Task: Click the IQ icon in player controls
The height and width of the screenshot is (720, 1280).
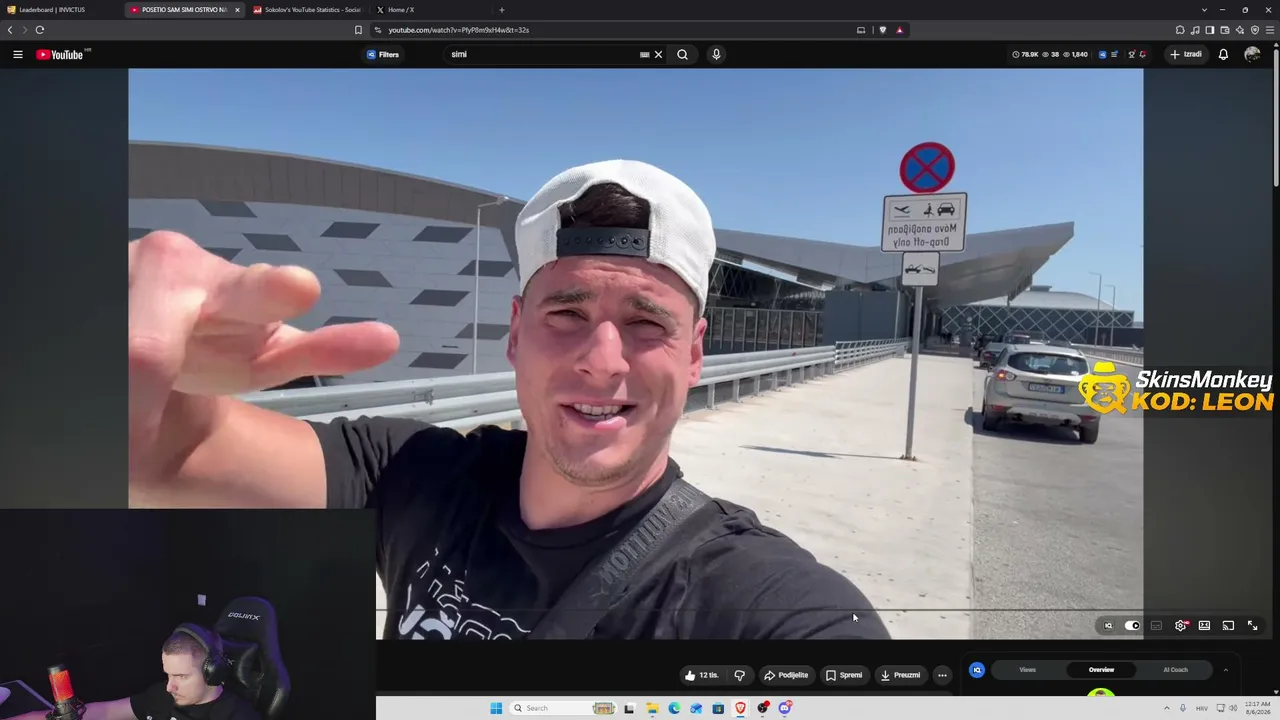Action: click(1108, 626)
